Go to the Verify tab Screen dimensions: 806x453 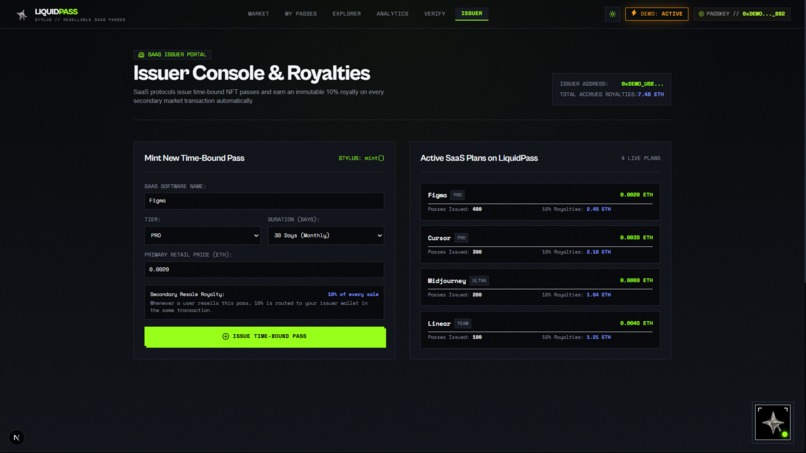click(x=434, y=14)
